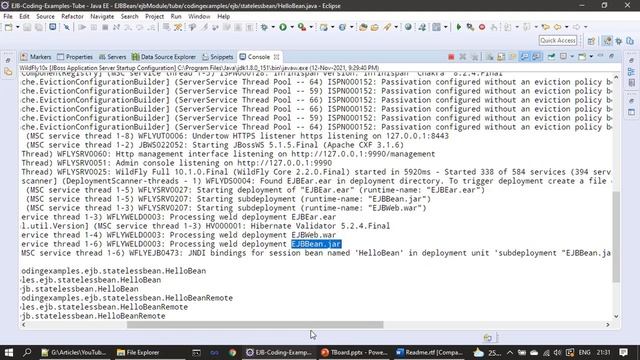Open the Project menu
The image size is (640, 360).
pos(154,16)
